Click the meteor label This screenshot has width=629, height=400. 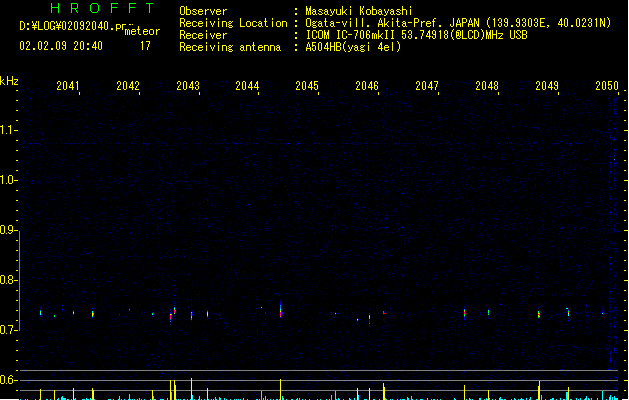click(142, 31)
